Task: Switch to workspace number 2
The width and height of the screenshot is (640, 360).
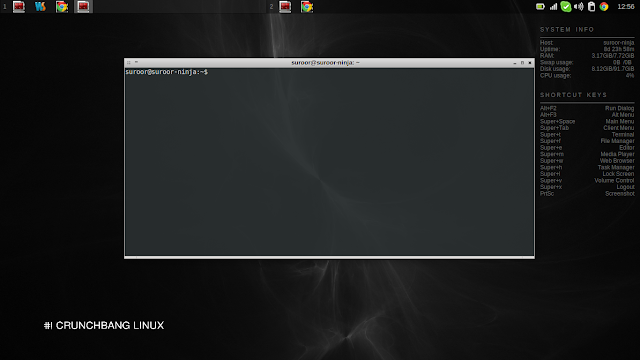Action: (271, 7)
